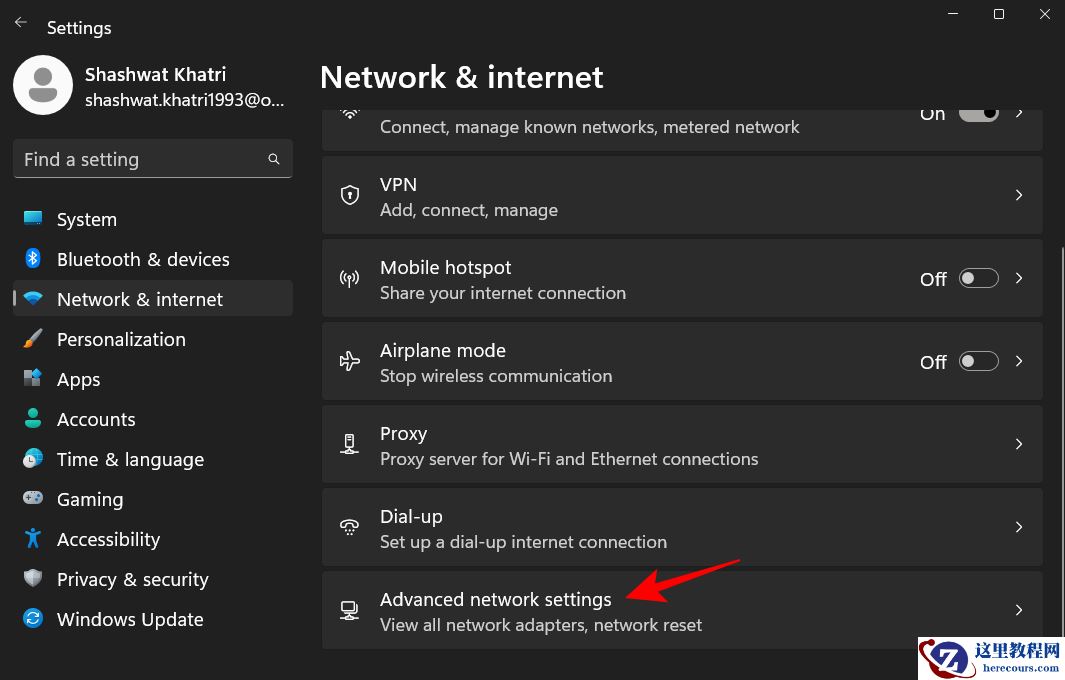This screenshot has height=680, width=1065.
Task: Expand the Dial-up settings chevron
Action: pyautogui.click(x=1019, y=527)
